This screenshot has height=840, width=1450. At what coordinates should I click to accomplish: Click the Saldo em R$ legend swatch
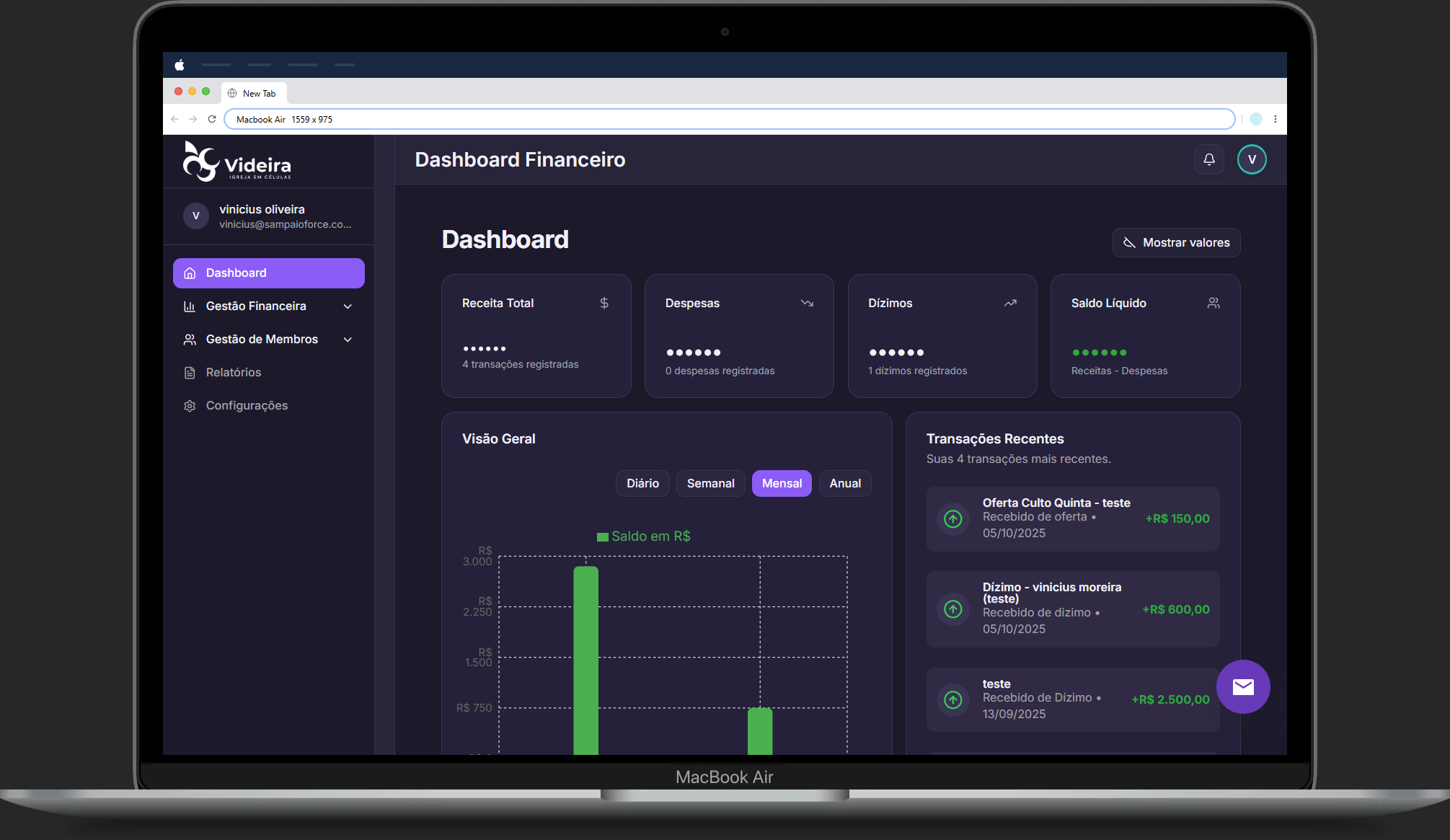coord(602,536)
